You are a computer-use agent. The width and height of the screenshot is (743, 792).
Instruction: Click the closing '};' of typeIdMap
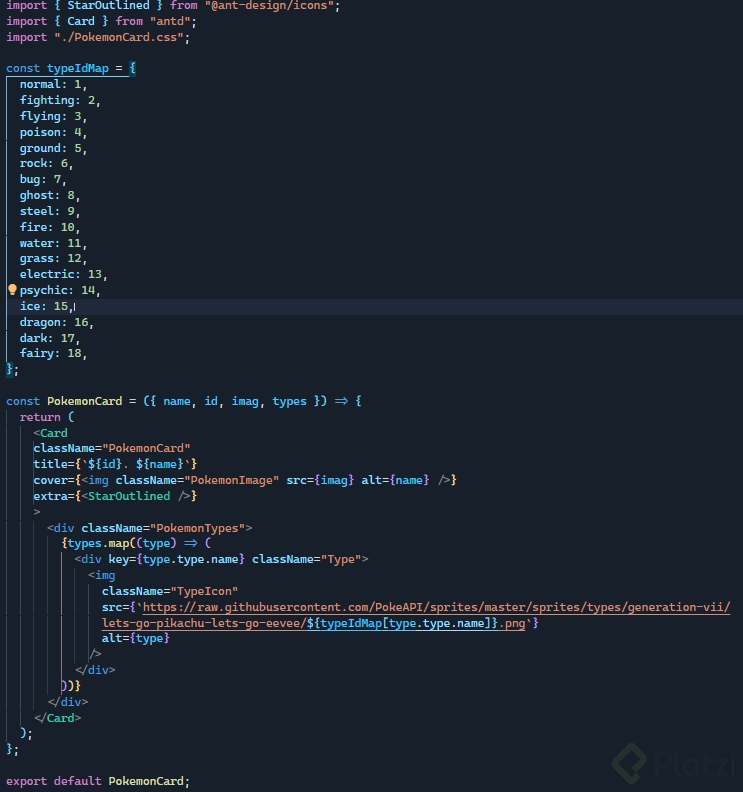12,370
